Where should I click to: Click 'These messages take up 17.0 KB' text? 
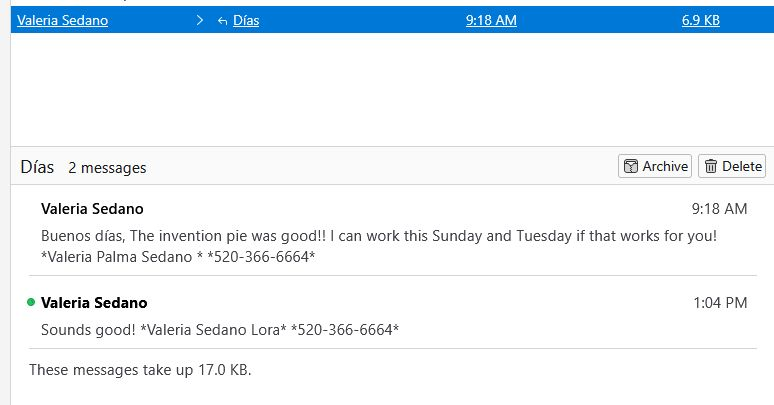(140, 370)
